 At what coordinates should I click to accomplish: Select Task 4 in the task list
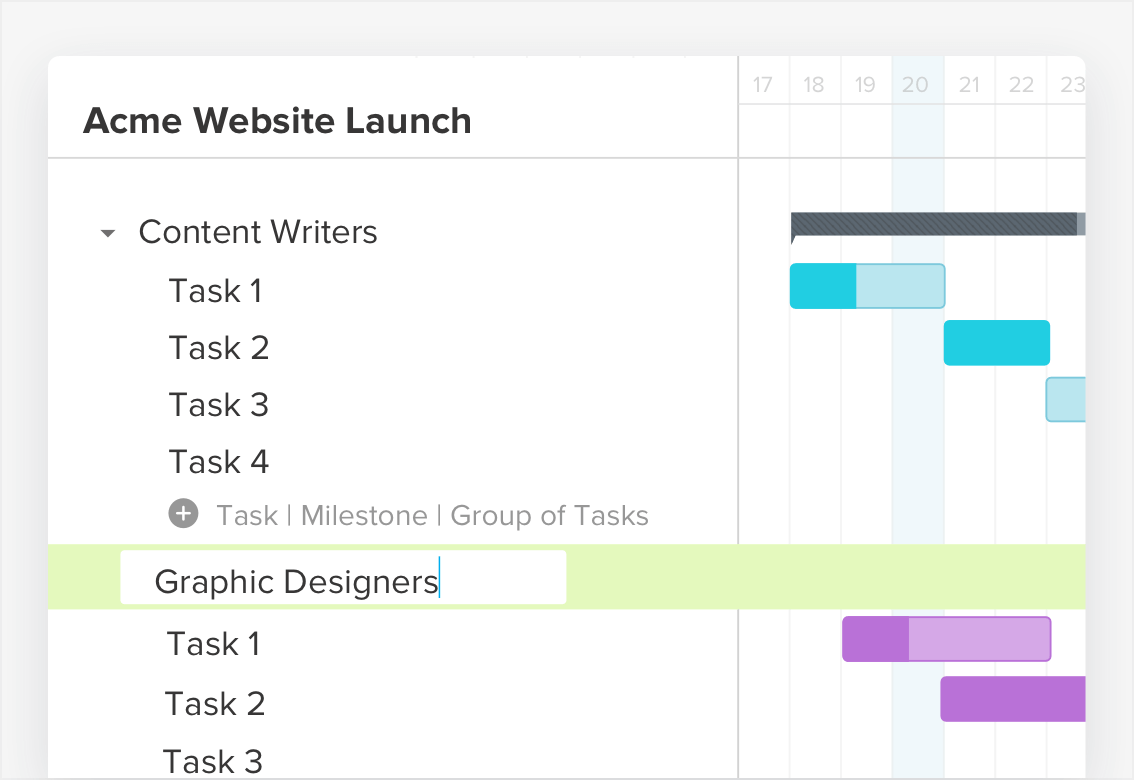click(218, 462)
